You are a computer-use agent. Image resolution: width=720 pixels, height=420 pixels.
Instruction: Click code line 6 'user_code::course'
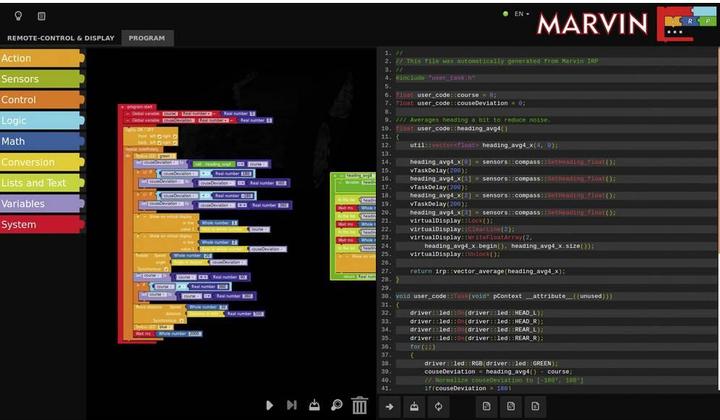[x=446, y=95]
